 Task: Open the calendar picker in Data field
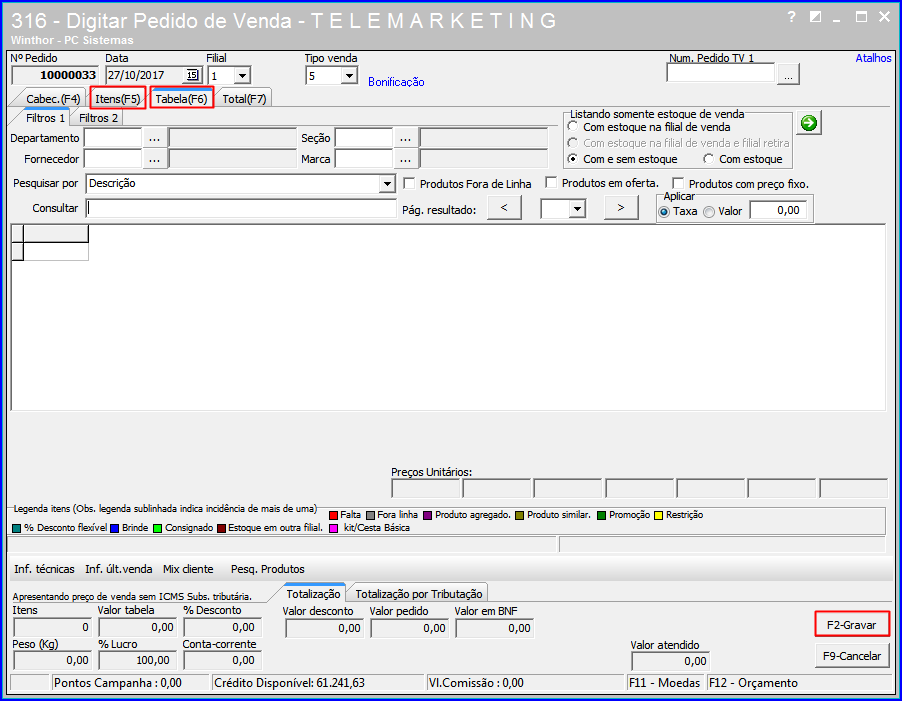[192, 75]
